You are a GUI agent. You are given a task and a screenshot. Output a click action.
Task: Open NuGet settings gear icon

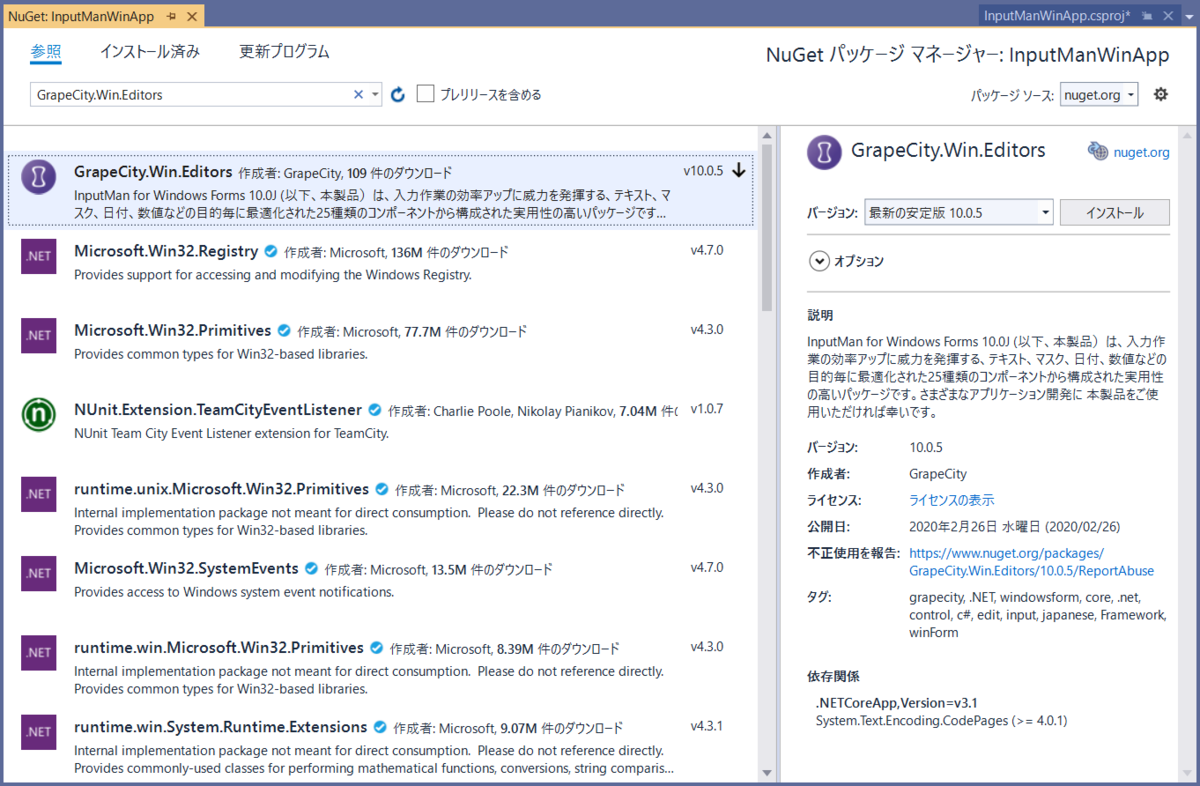(x=1160, y=94)
